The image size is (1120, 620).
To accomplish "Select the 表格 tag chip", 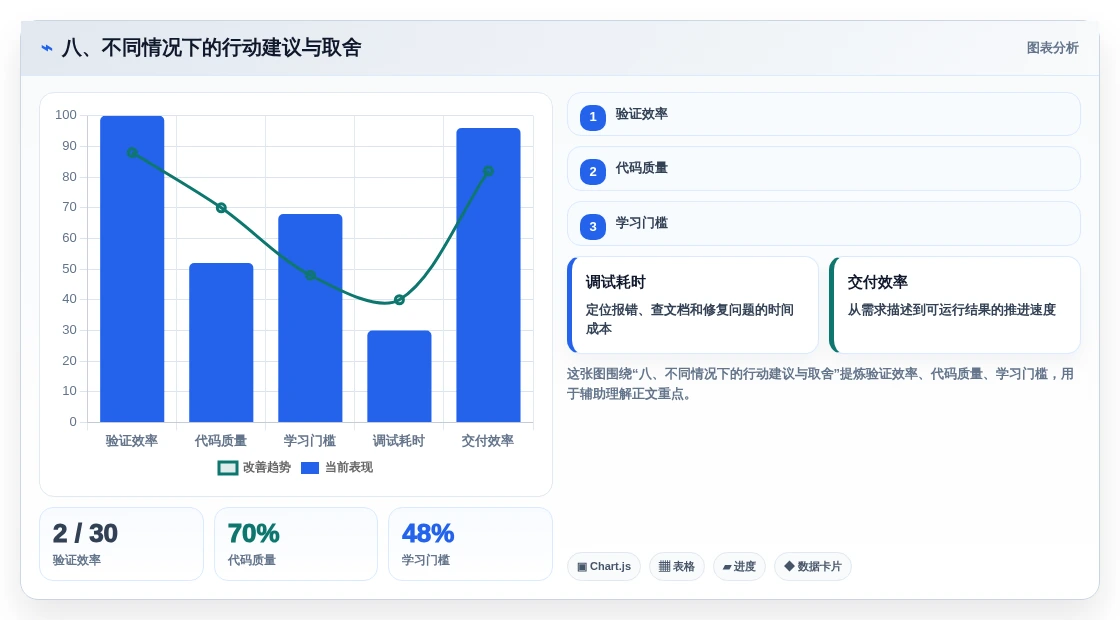I will pyautogui.click(x=676, y=566).
